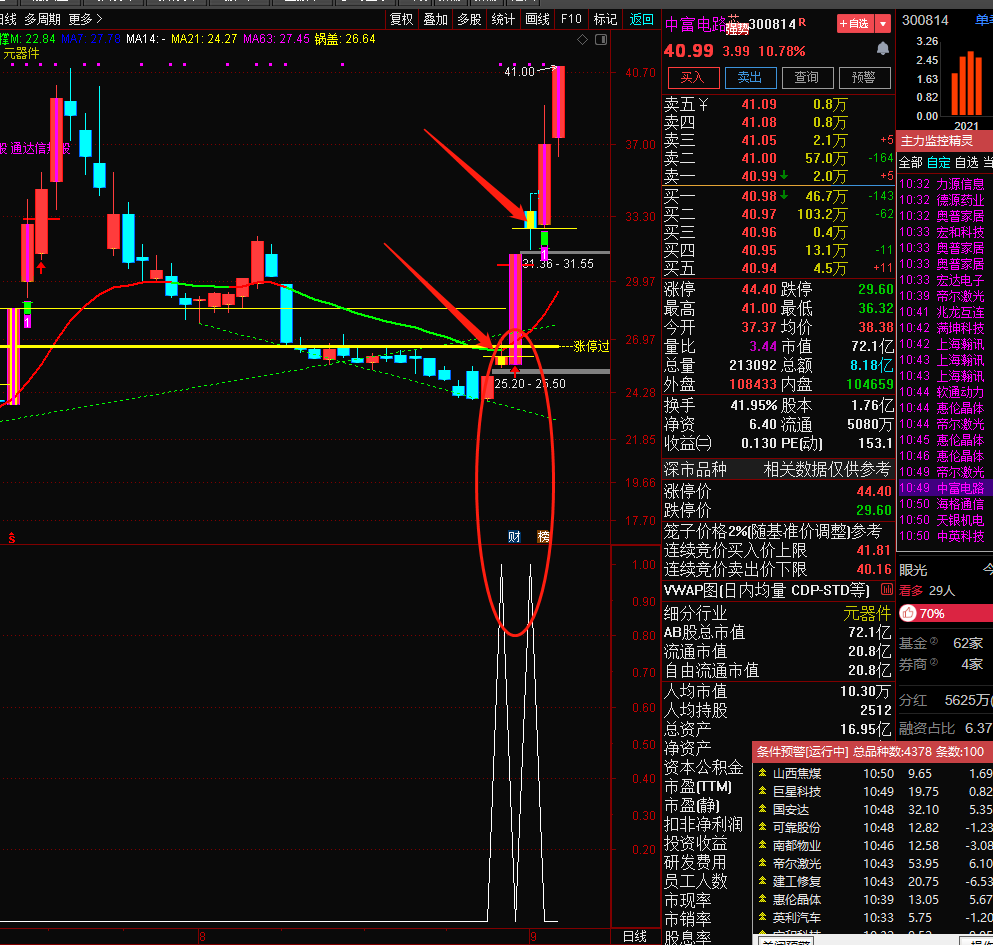Switch to the 全部 tab in monitor panel
The image size is (993, 945).
(911, 163)
